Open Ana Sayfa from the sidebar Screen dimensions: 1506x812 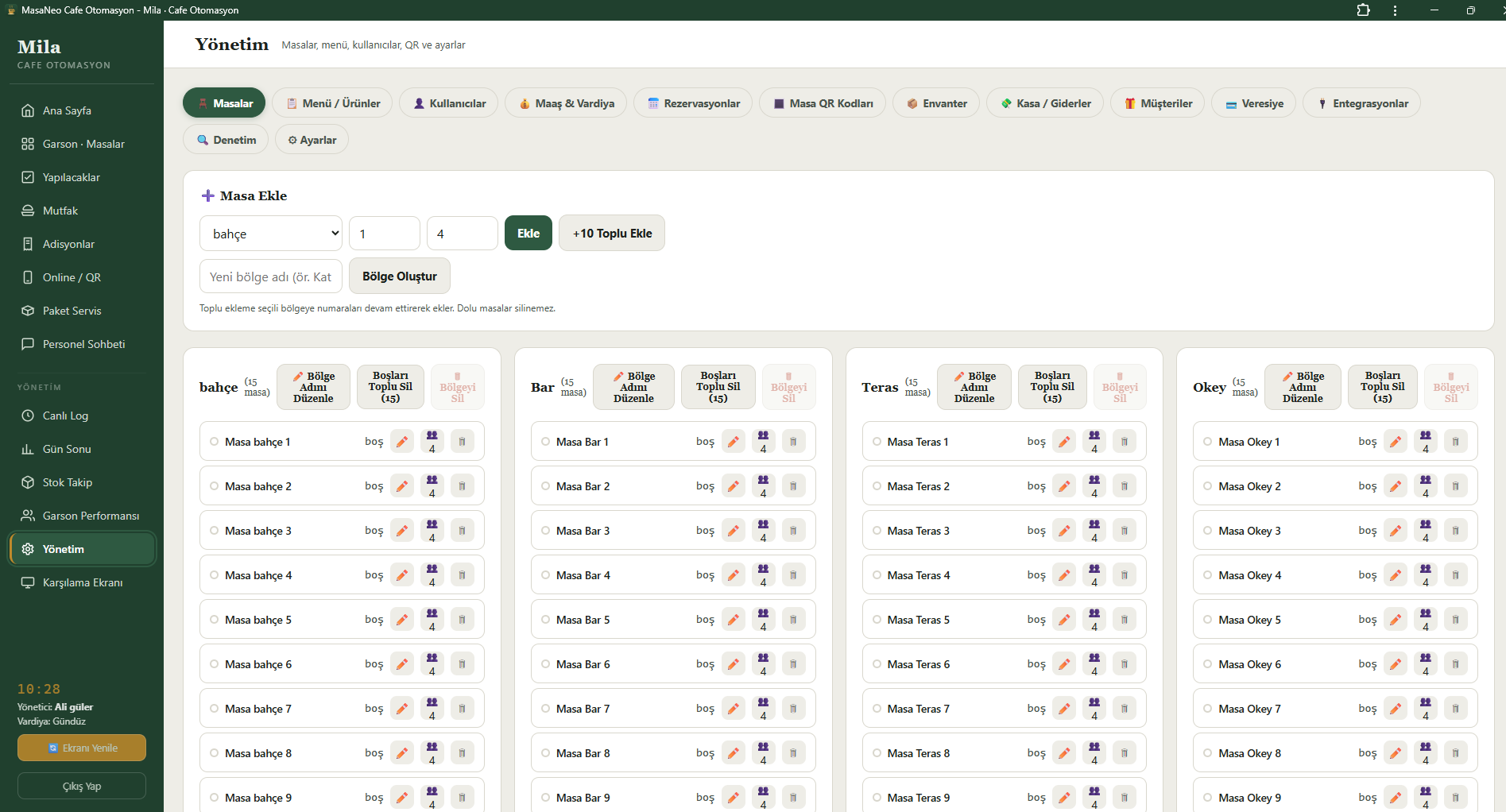pyautogui.click(x=82, y=110)
